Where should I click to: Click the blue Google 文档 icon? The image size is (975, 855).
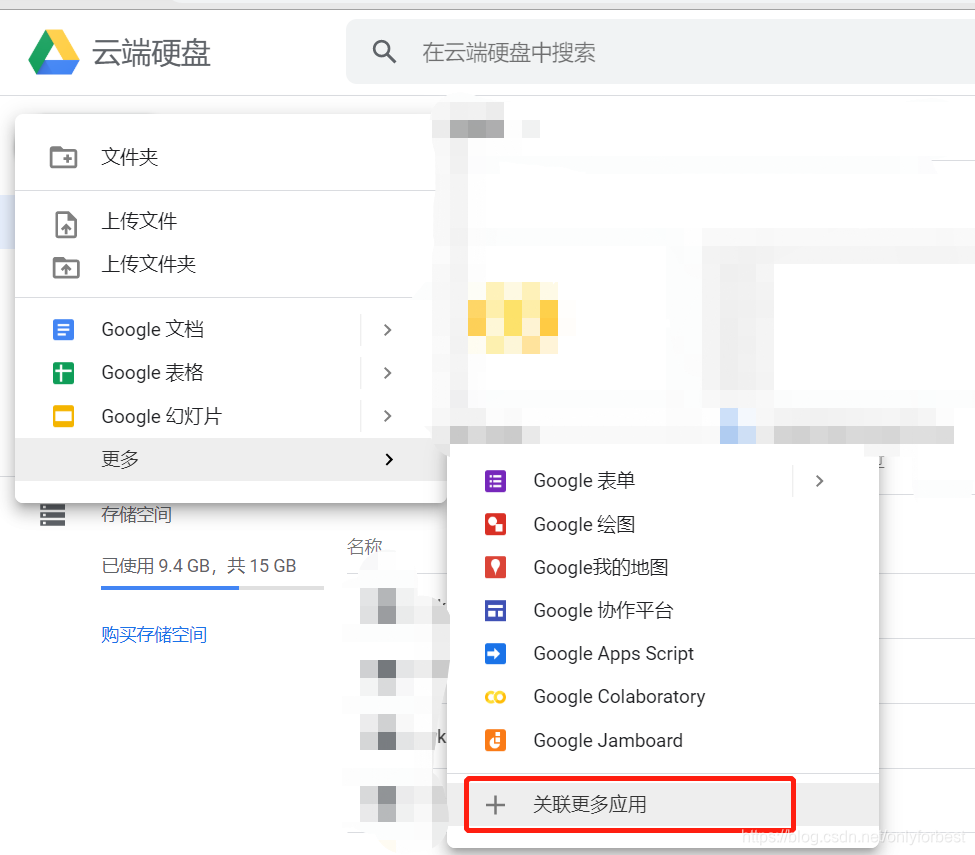pos(63,330)
